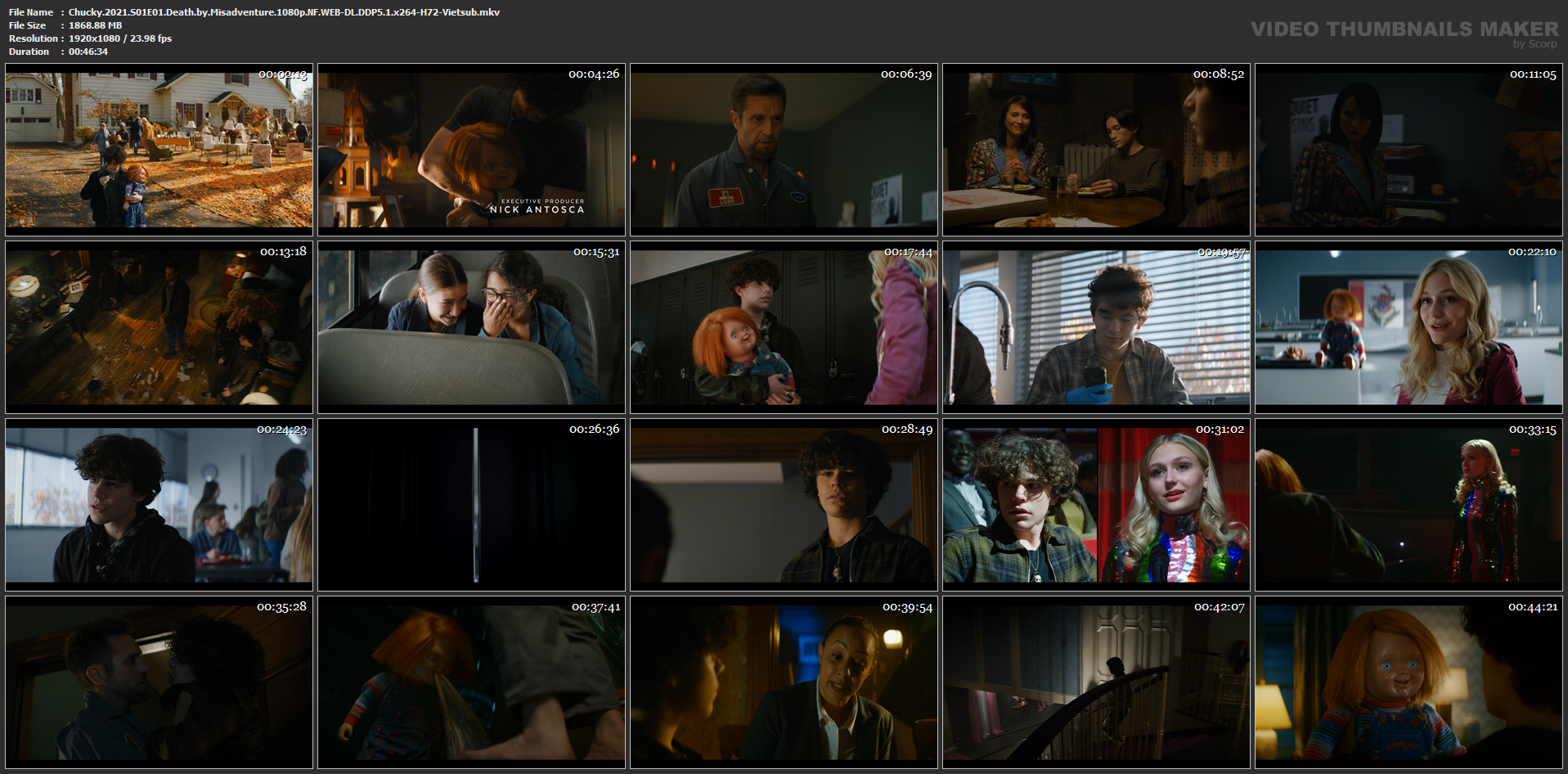Click the duration value 00:46:34
Screen dimensions: 1568x774
click(88, 52)
